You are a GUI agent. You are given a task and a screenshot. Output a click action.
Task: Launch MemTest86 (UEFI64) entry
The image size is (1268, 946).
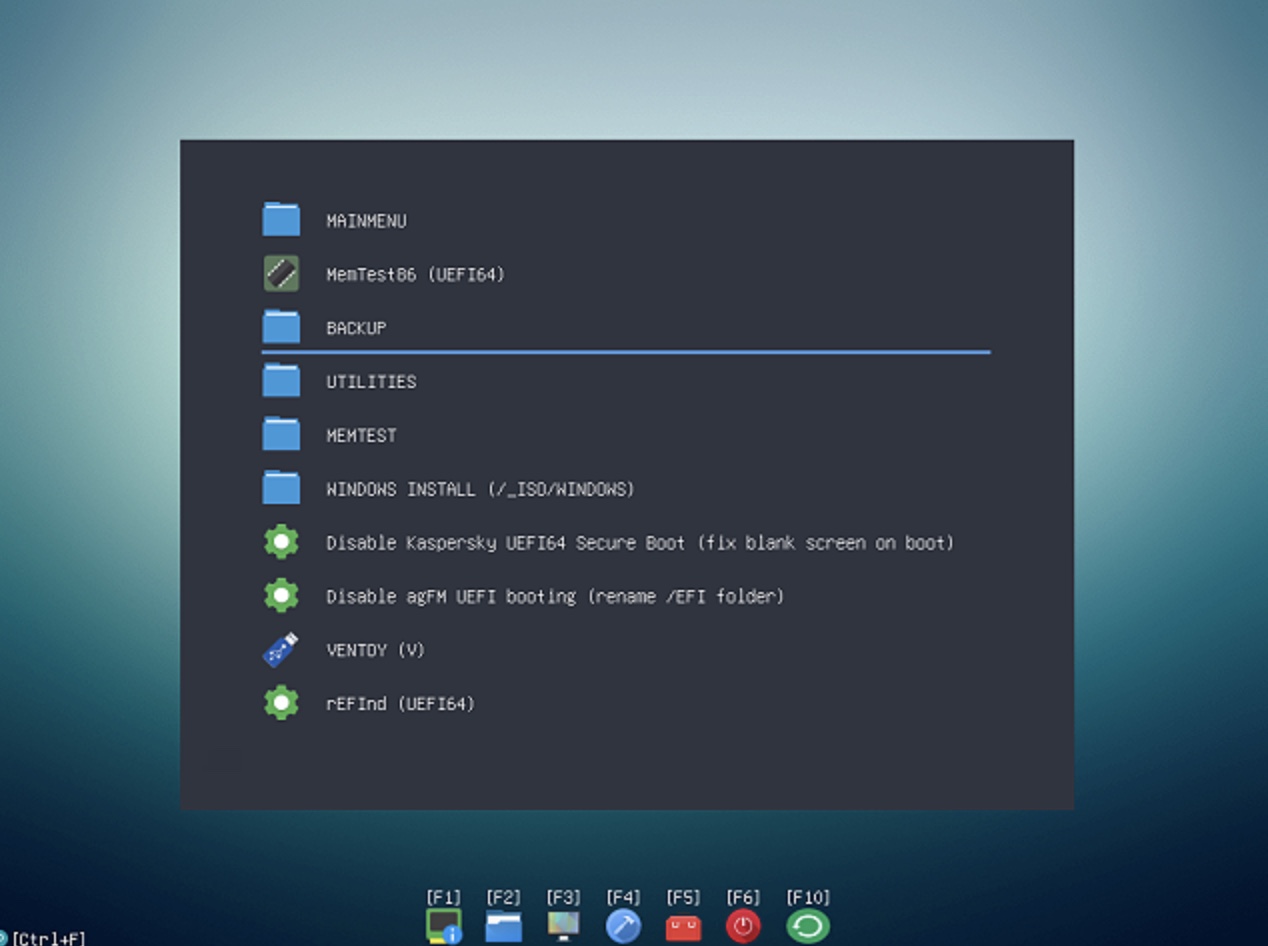626,274
